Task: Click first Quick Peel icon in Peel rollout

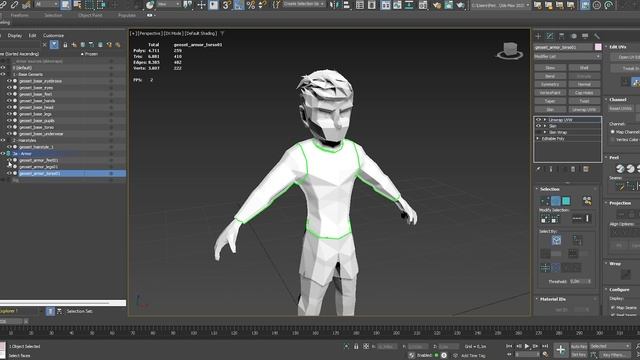Action: click(620, 168)
